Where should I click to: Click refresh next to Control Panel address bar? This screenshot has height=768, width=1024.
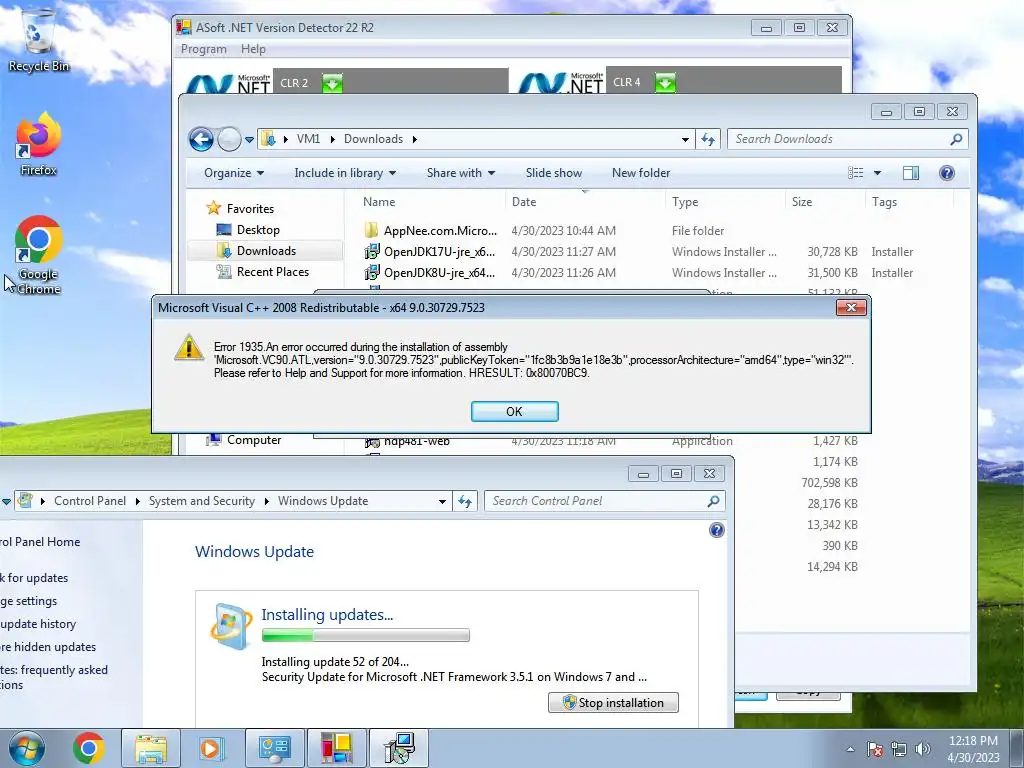click(464, 501)
